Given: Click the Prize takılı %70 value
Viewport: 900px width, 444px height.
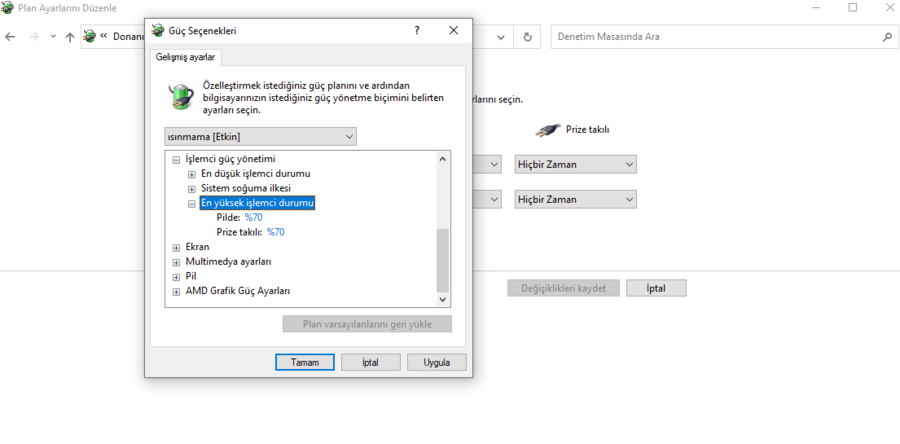Looking at the screenshot, I should (x=276, y=232).
